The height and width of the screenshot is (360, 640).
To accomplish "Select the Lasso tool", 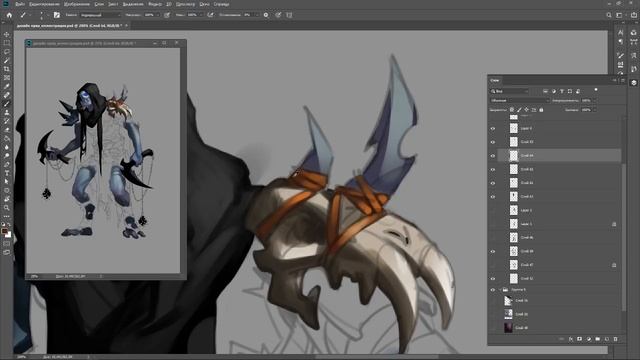I will tap(7, 52).
